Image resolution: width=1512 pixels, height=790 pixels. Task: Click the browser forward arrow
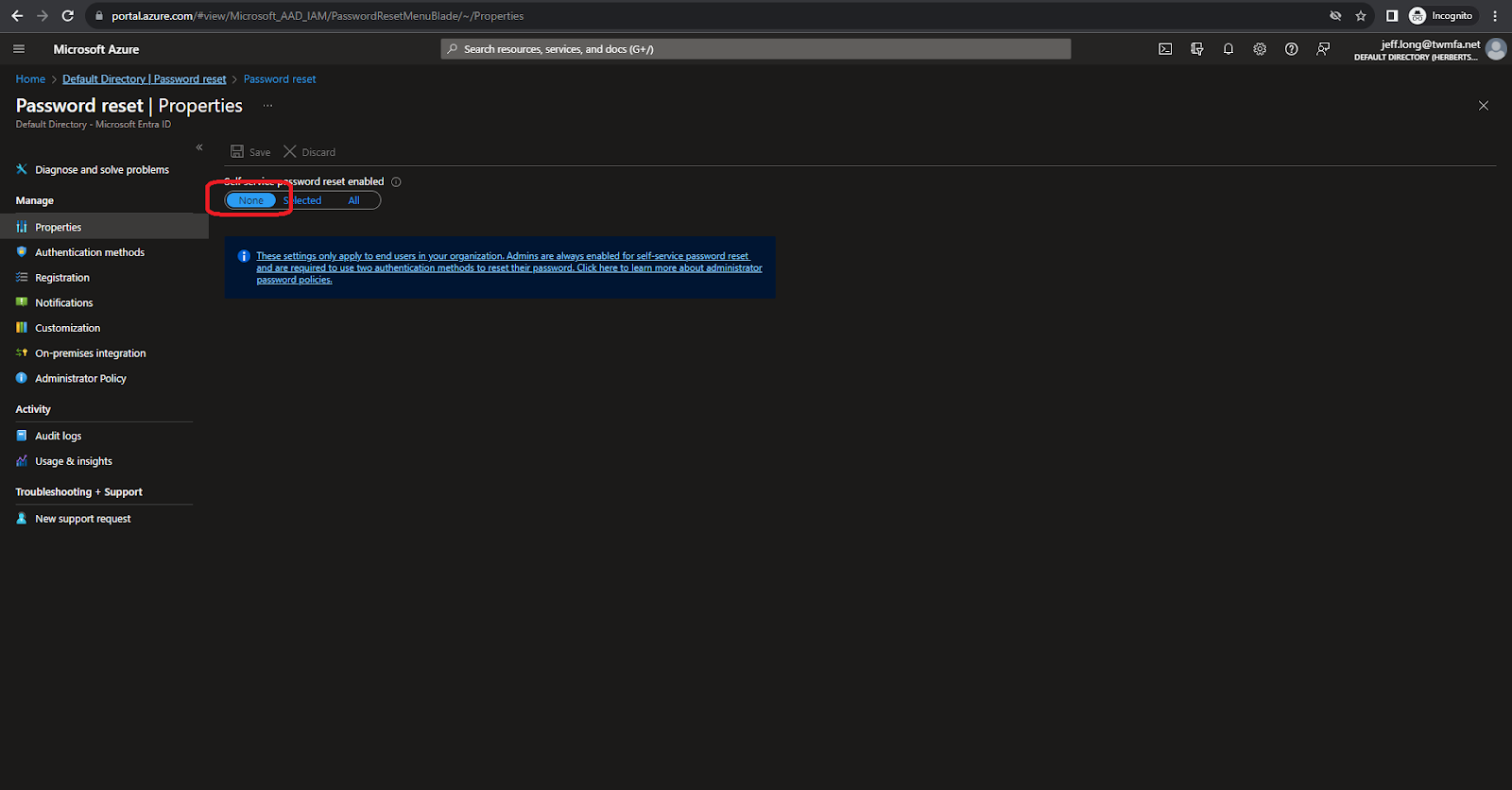tap(43, 16)
